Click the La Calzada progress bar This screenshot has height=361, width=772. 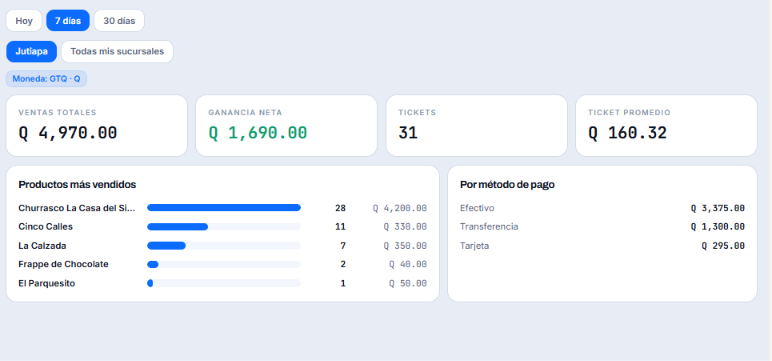tap(224, 246)
